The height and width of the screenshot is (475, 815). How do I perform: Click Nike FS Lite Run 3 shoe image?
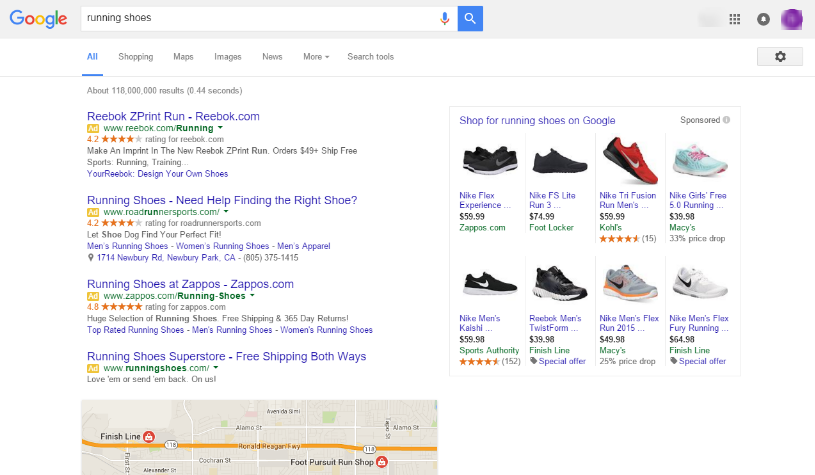point(559,161)
